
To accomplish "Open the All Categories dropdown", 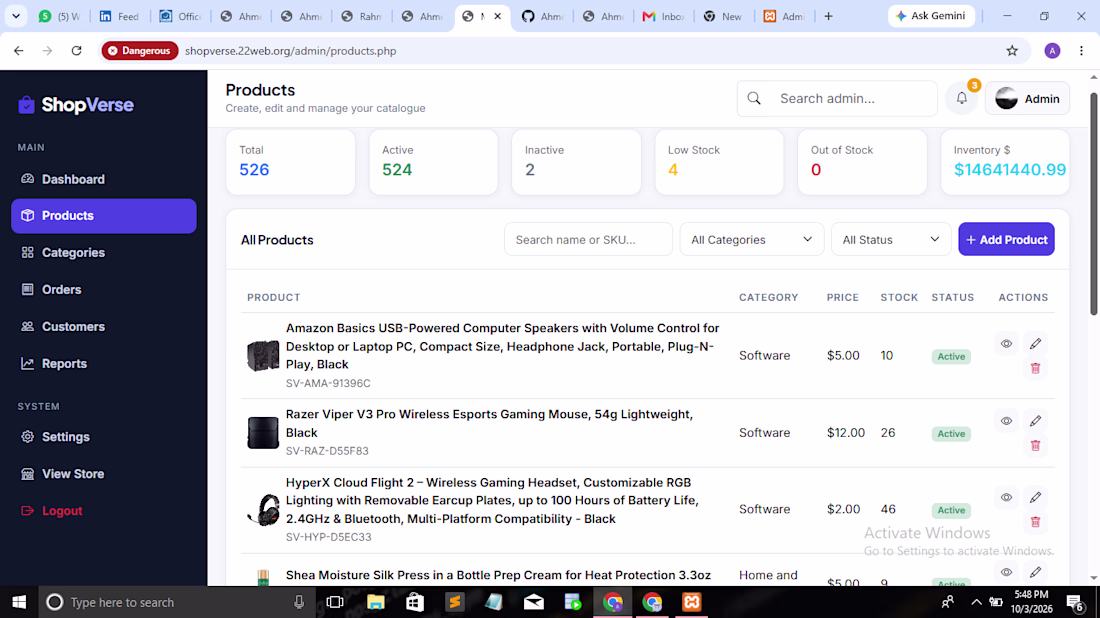I will pyautogui.click(x=751, y=239).
